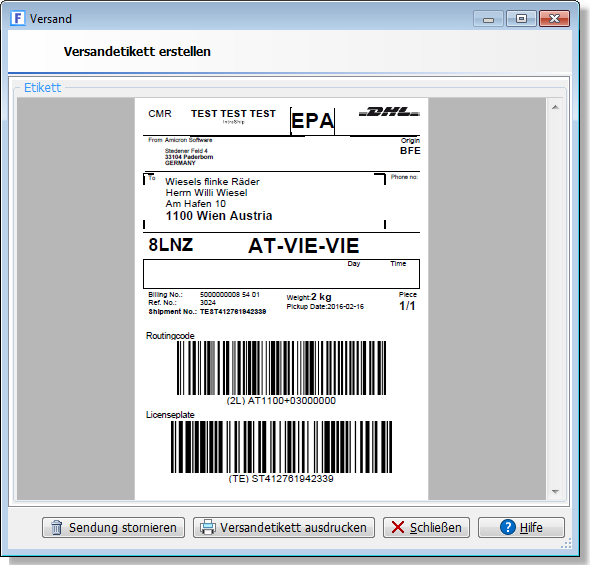590x566 pixels.
Task: Click the 'Etikett' group label
Action: click(42, 87)
